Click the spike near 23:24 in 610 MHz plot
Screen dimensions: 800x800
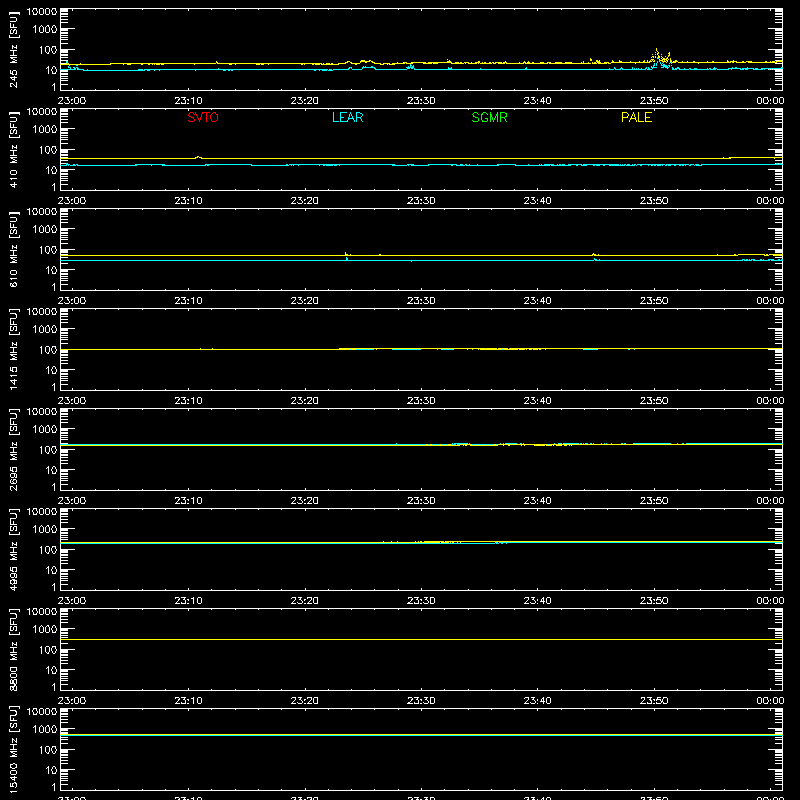346,254
